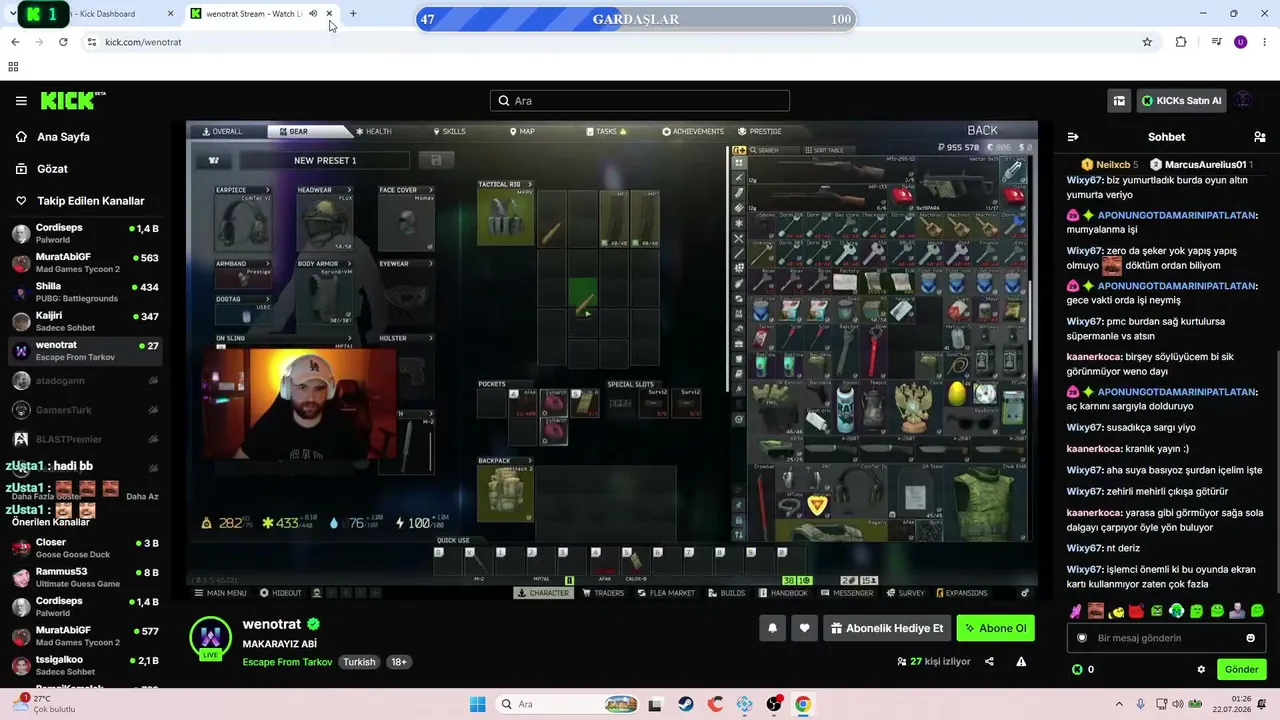Open chat settings gear icon
Screen dimensions: 1280x720
click(1201, 669)
